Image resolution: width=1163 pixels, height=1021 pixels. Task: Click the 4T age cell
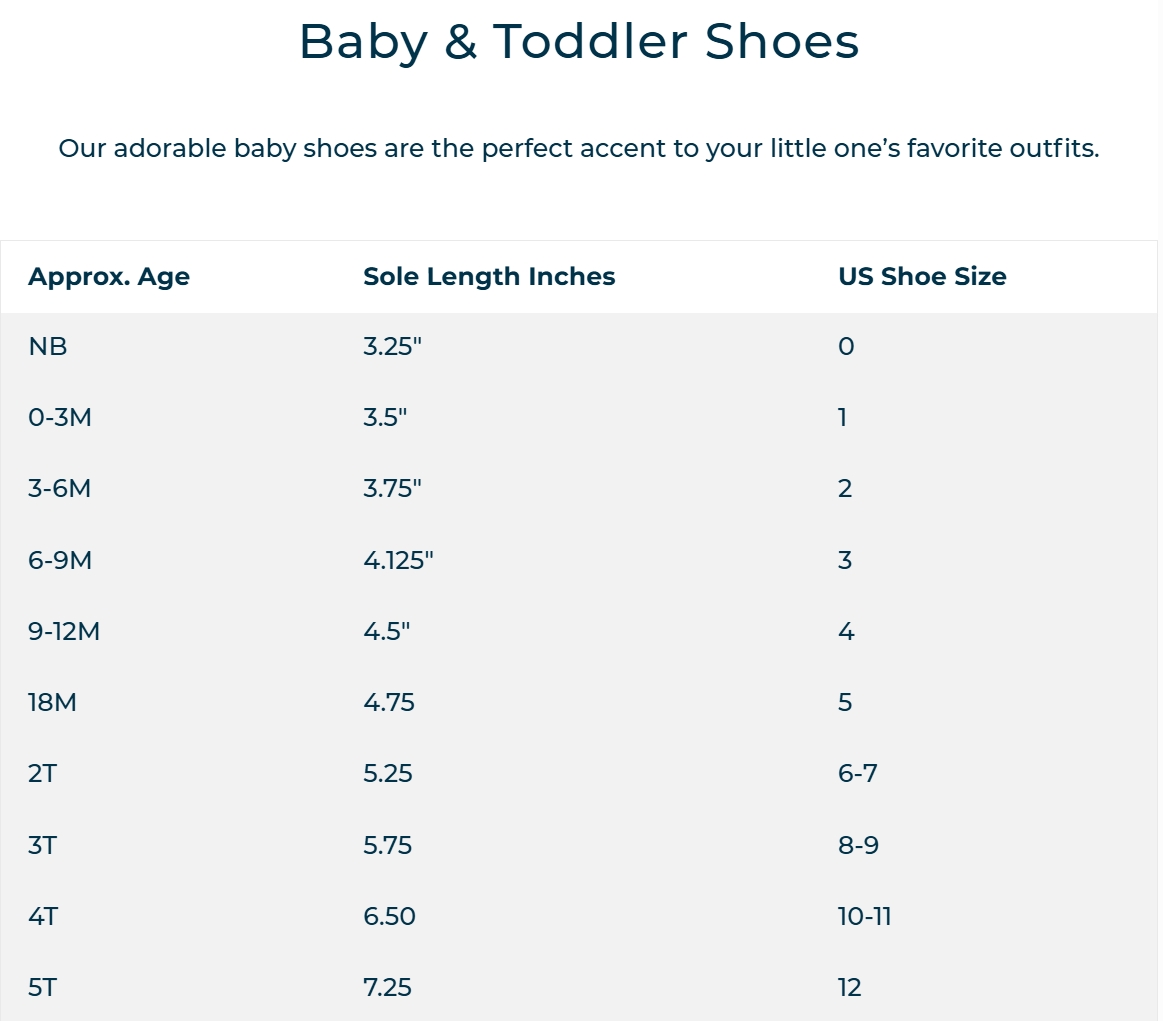(x=43, y=916)
